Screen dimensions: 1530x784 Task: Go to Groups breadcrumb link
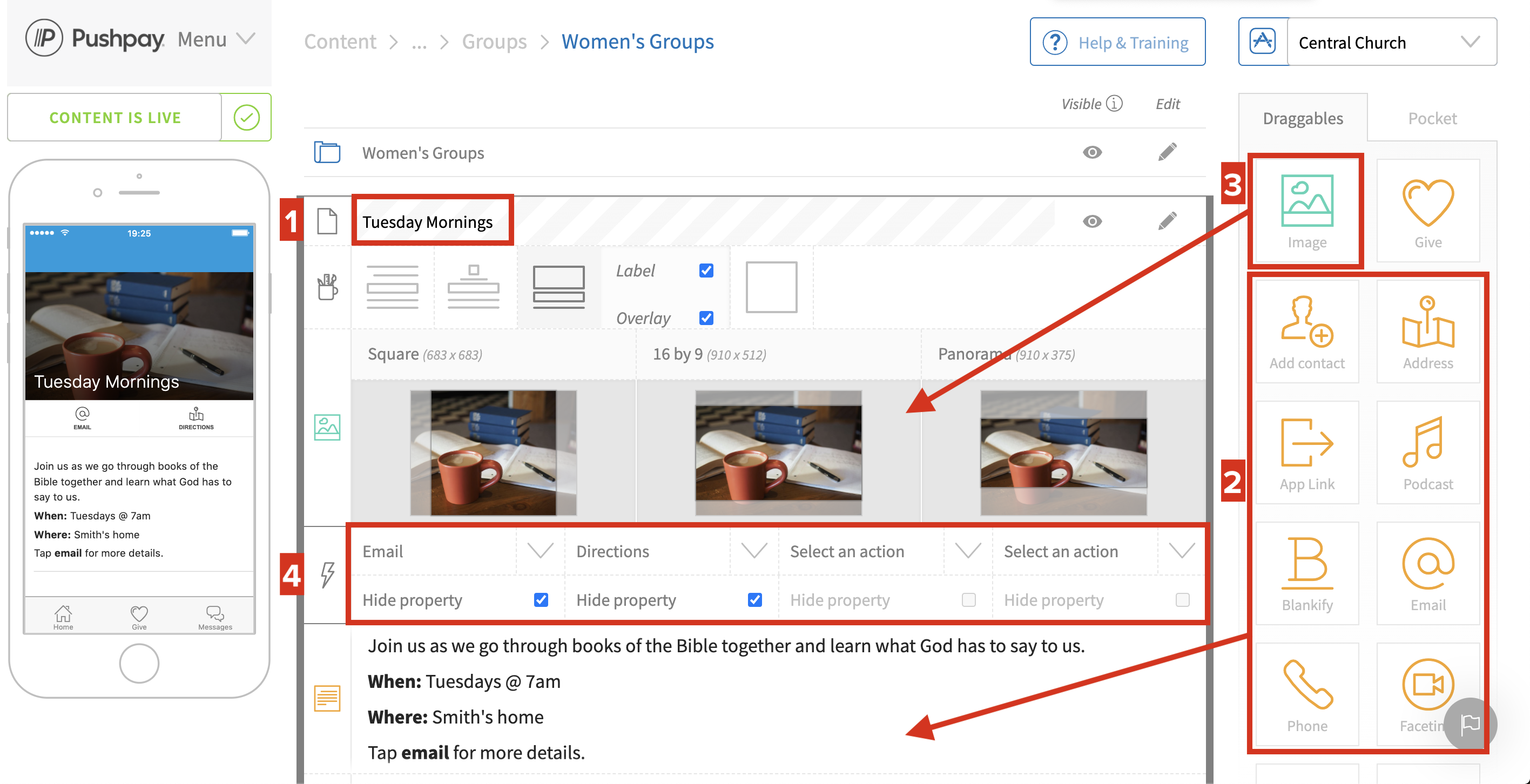coord(494,42)
